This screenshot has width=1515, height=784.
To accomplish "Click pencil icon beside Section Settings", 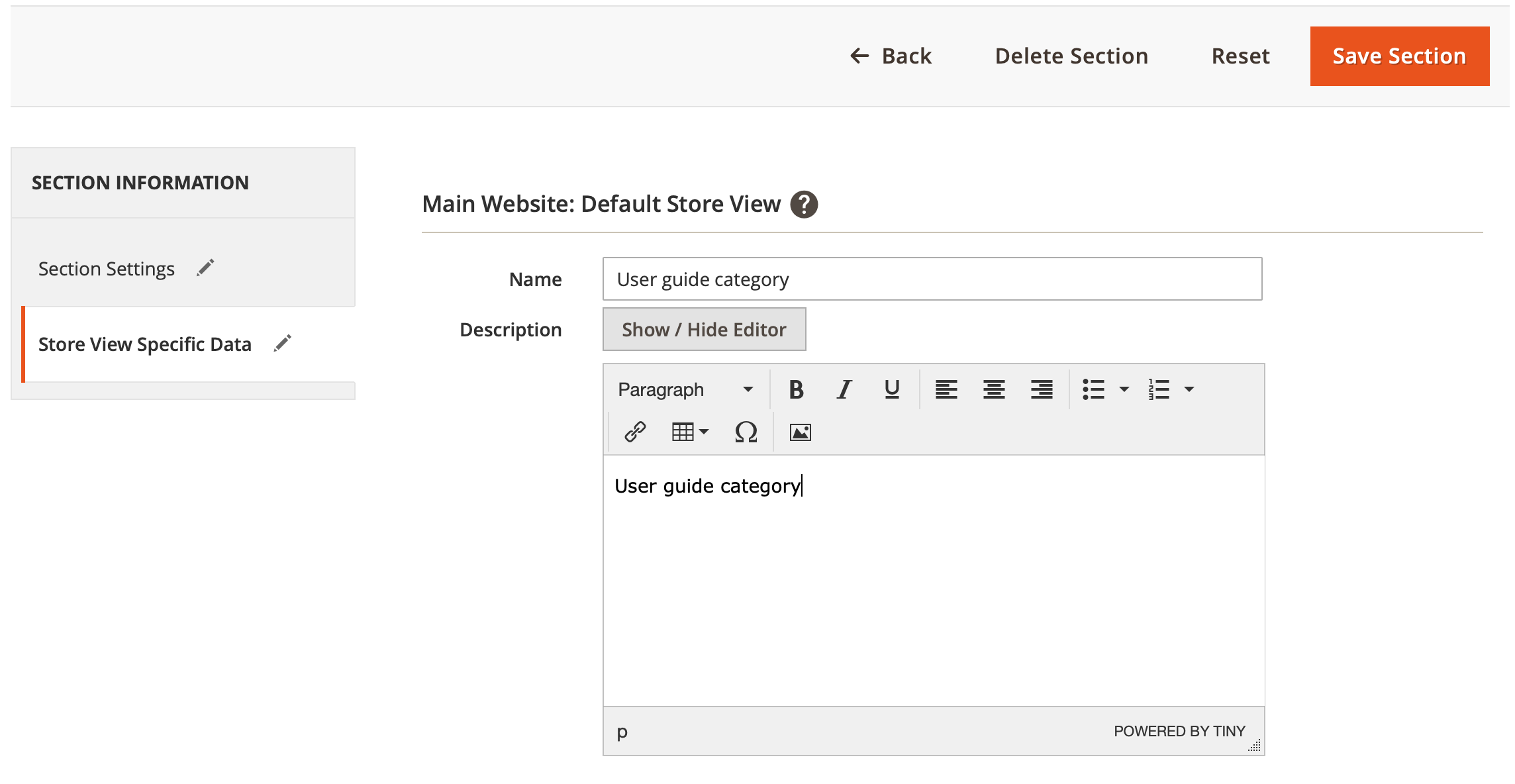I will pos(205,268).
